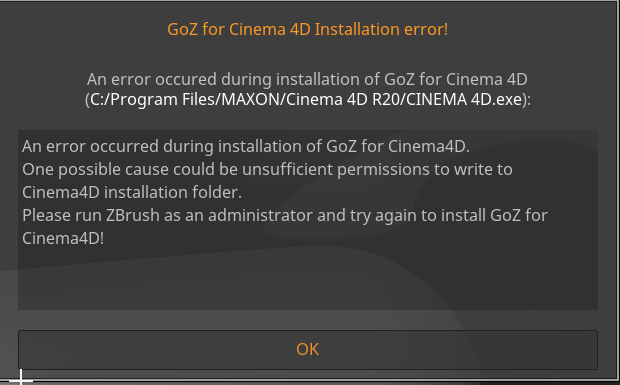Click the final 'Cinema4D!' line of message
Image resolution: width=620 pixels, height=385 pixels.
pyautogui.click(x=63, y=238)
